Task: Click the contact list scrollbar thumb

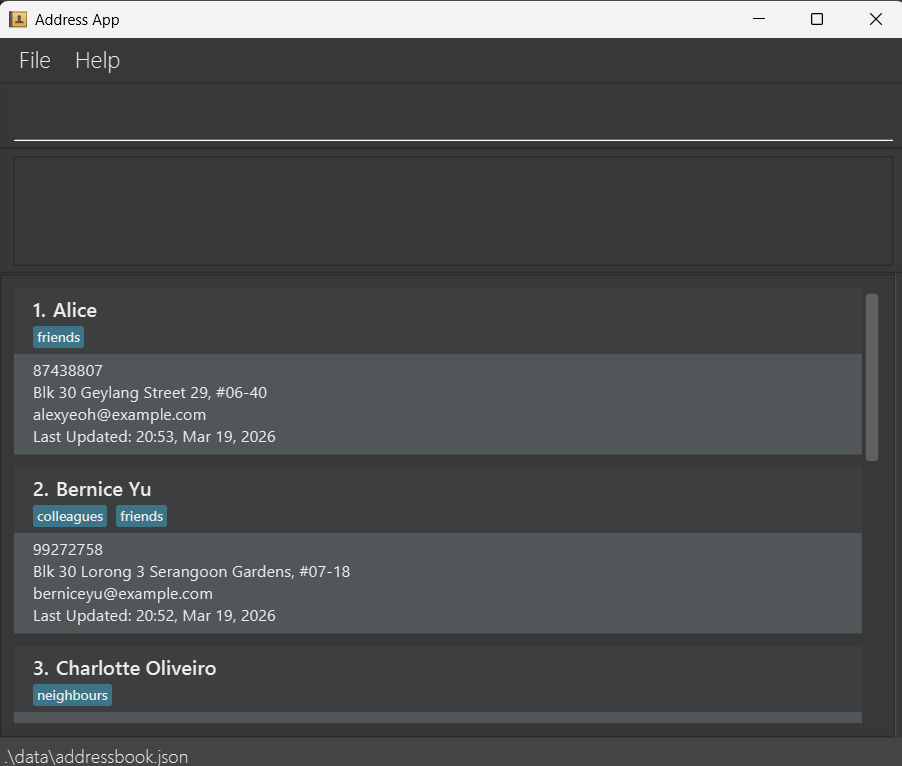Action: (x=872, y=377)
